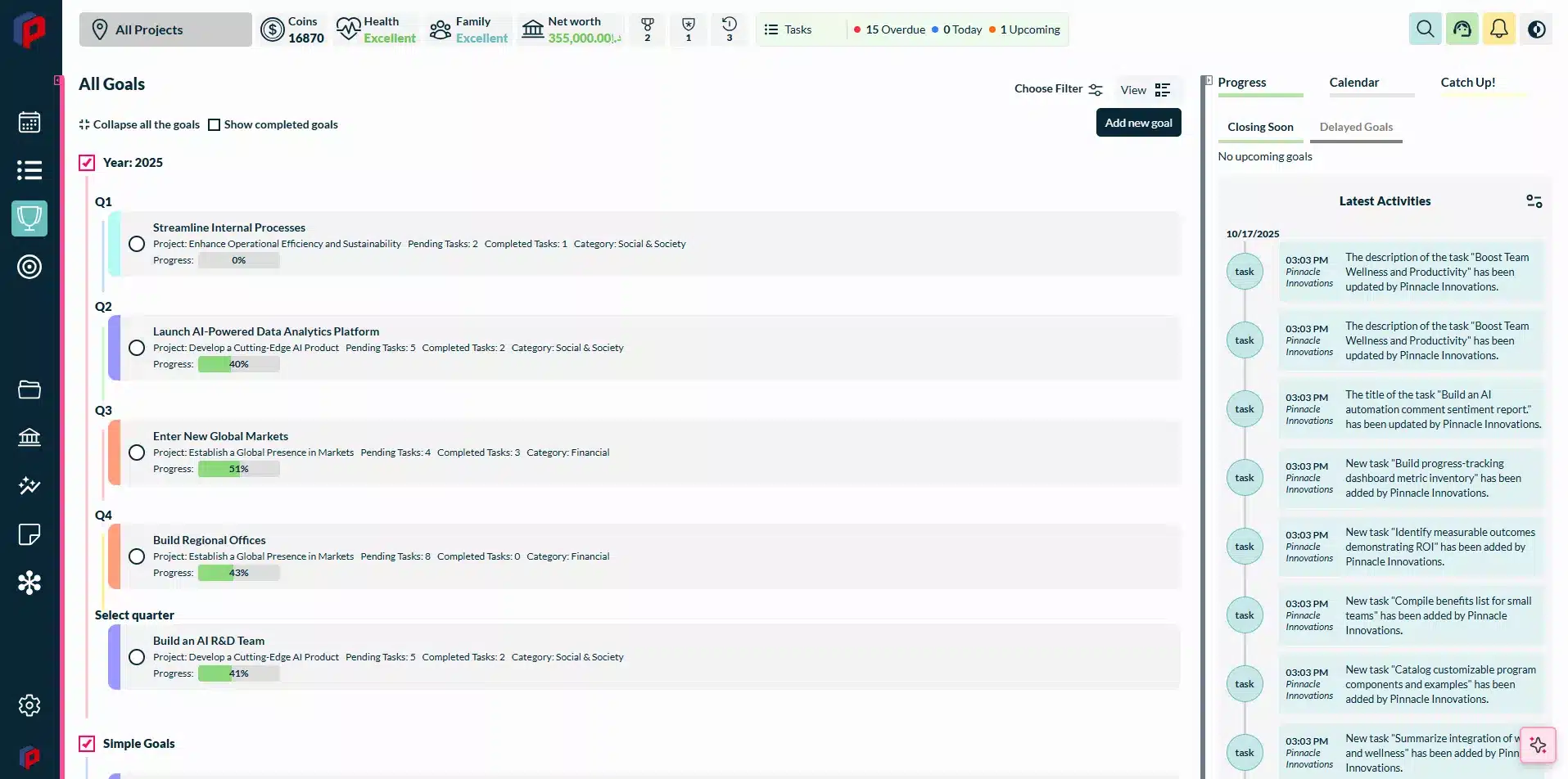Click the 15 Overdue tasks link
The image size is (1568, 779).
tap(889, 29)
